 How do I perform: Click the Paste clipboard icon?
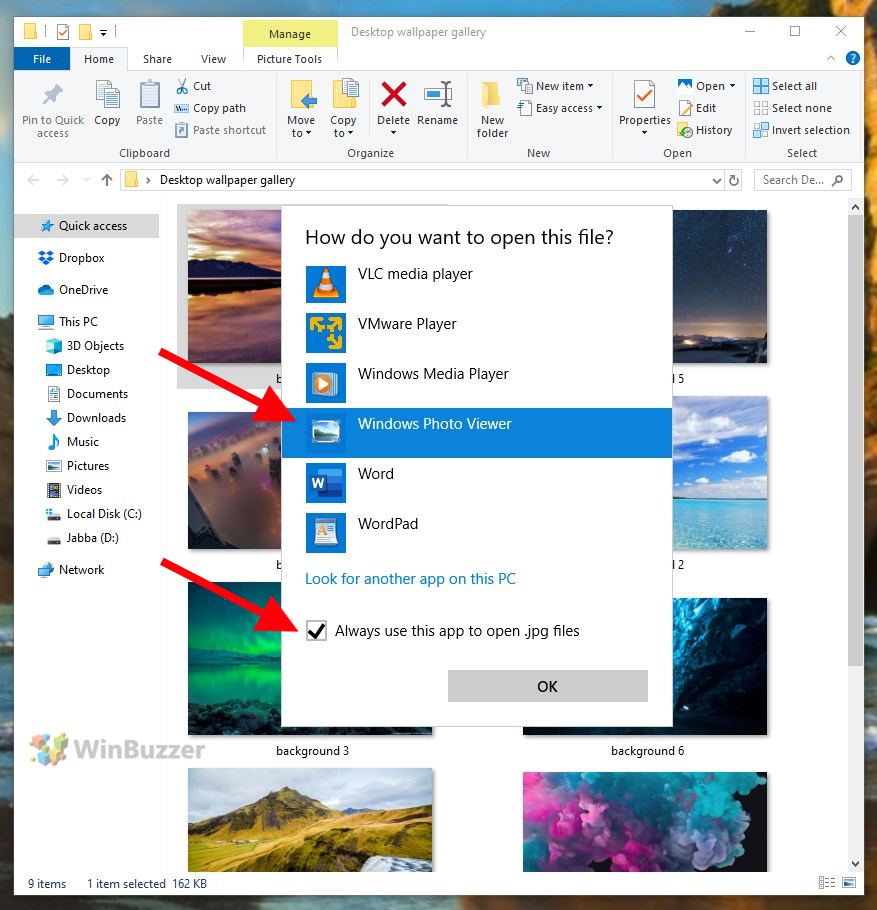[x=150, y=95]
